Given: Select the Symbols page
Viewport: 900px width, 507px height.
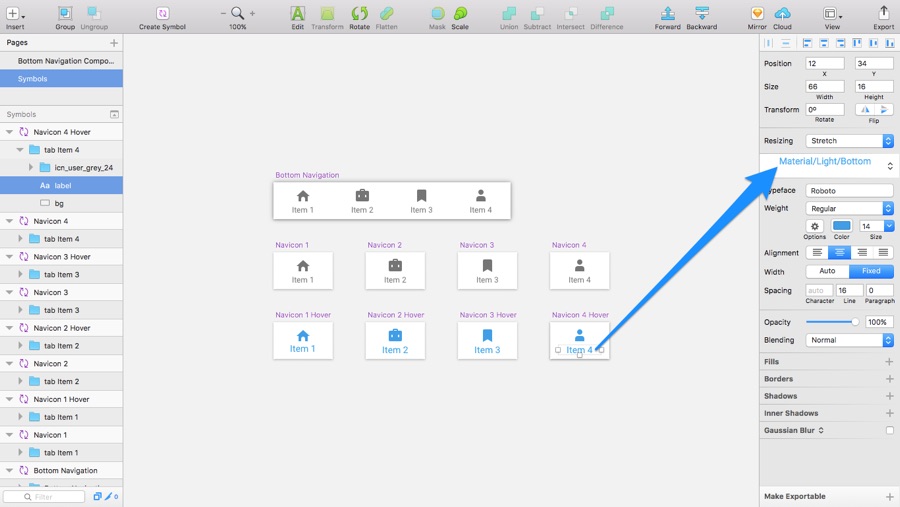Looking at the screenshot, I should click(x=61, y=79).
